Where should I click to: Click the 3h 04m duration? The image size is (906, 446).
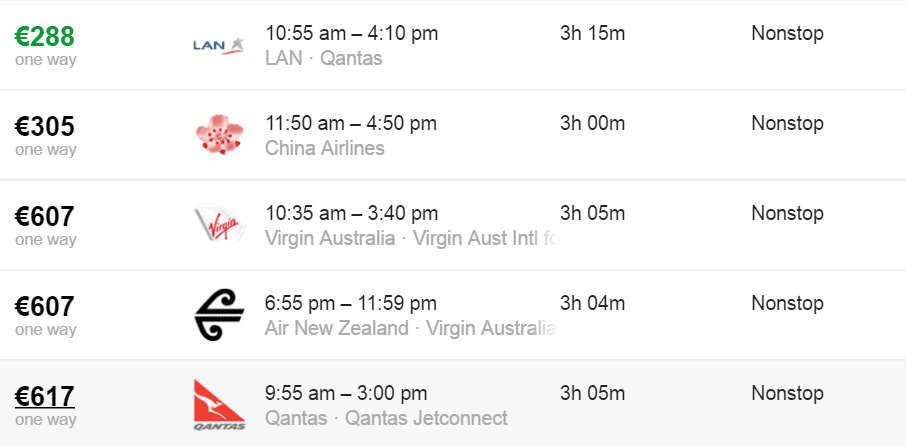click(592, 304)
